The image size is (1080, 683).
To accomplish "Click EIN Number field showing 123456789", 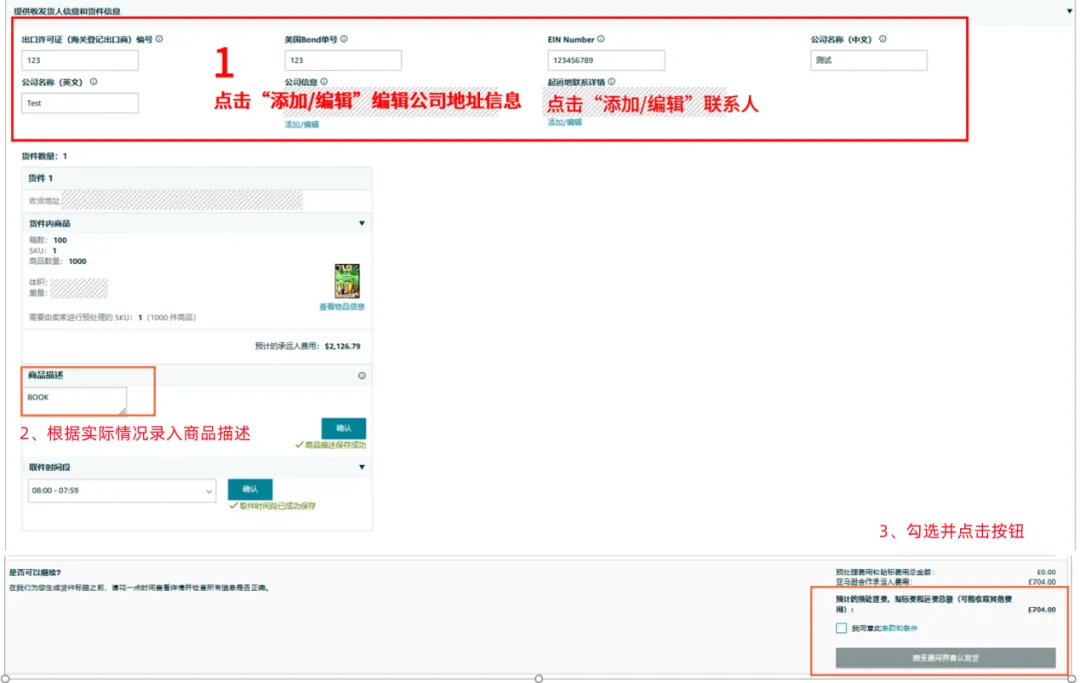I will pos(606,61).
